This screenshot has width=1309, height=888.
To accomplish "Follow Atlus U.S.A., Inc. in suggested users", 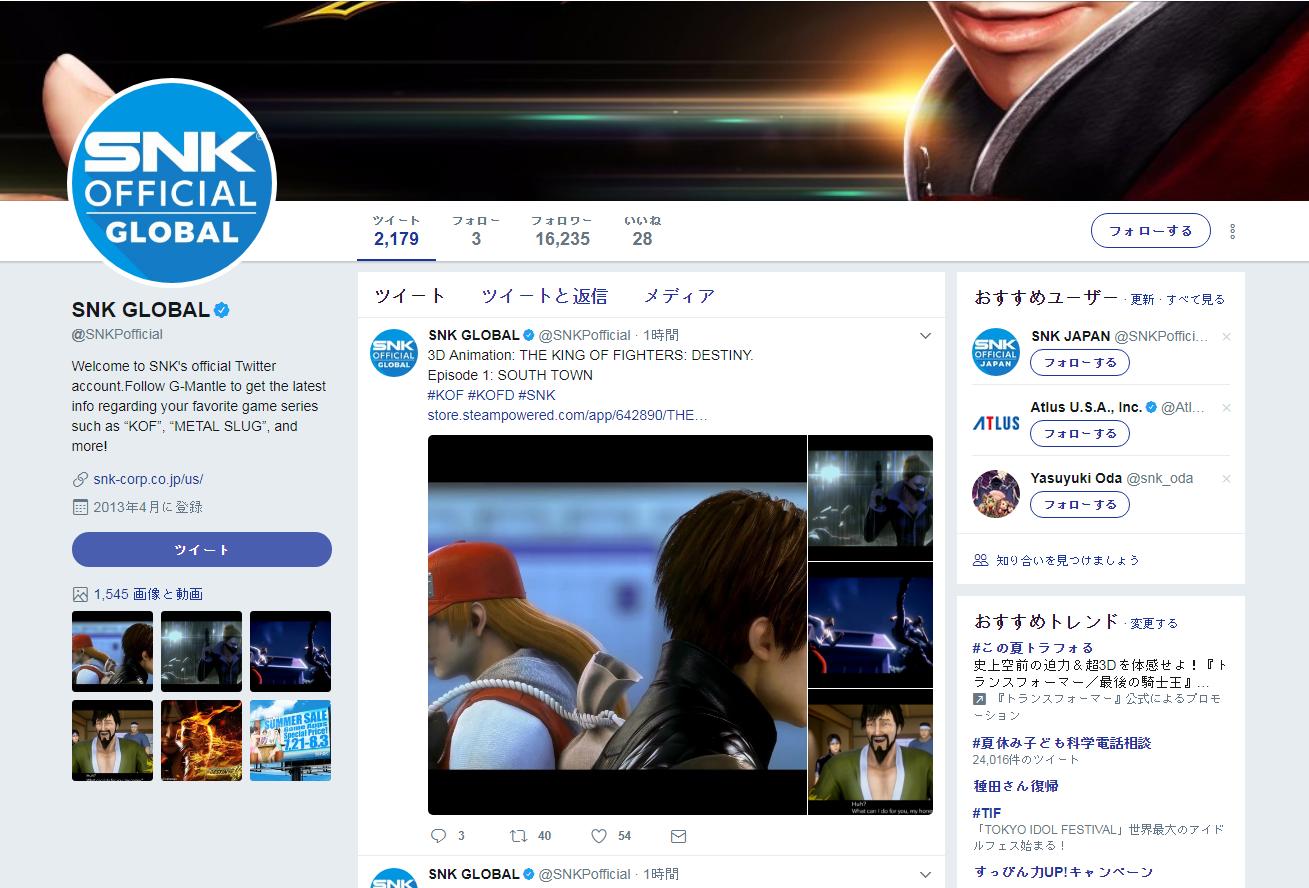I will click(x=1080, y=433).
